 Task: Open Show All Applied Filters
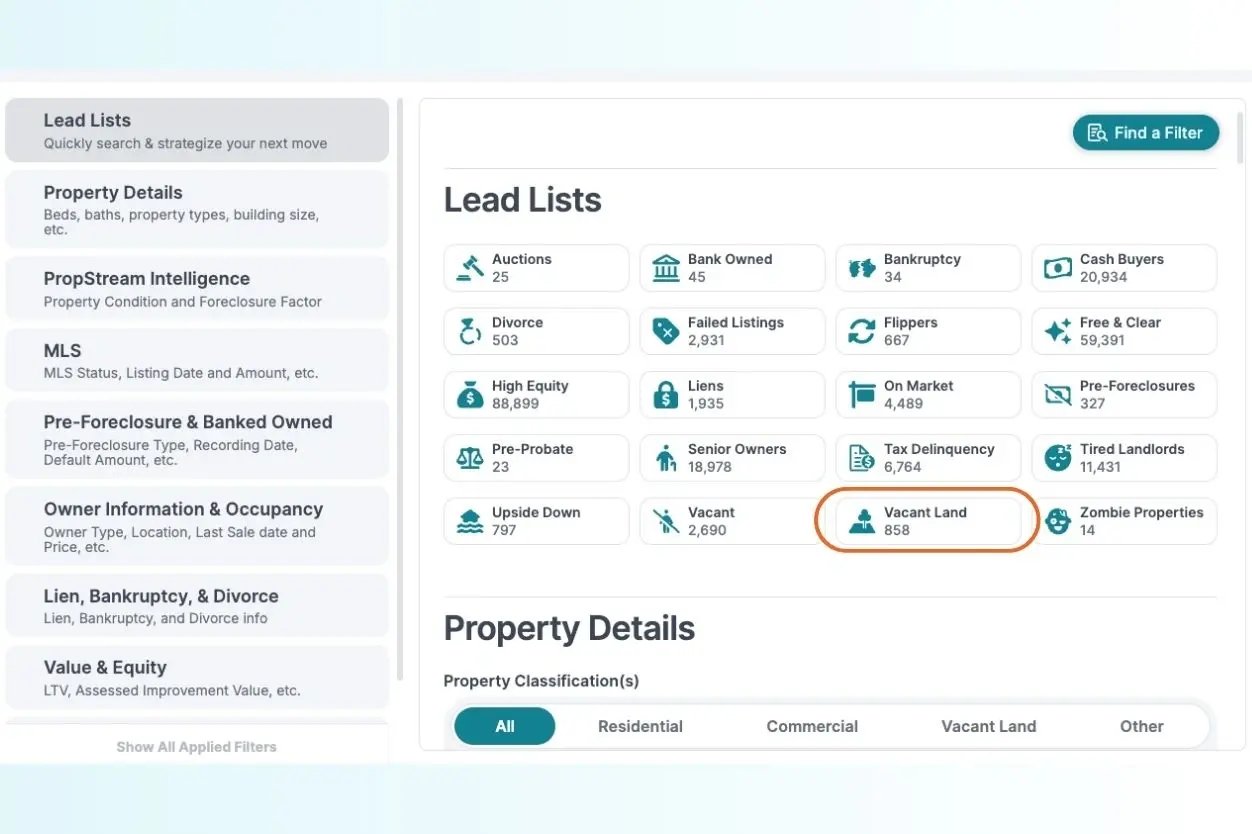click(196, 746)
